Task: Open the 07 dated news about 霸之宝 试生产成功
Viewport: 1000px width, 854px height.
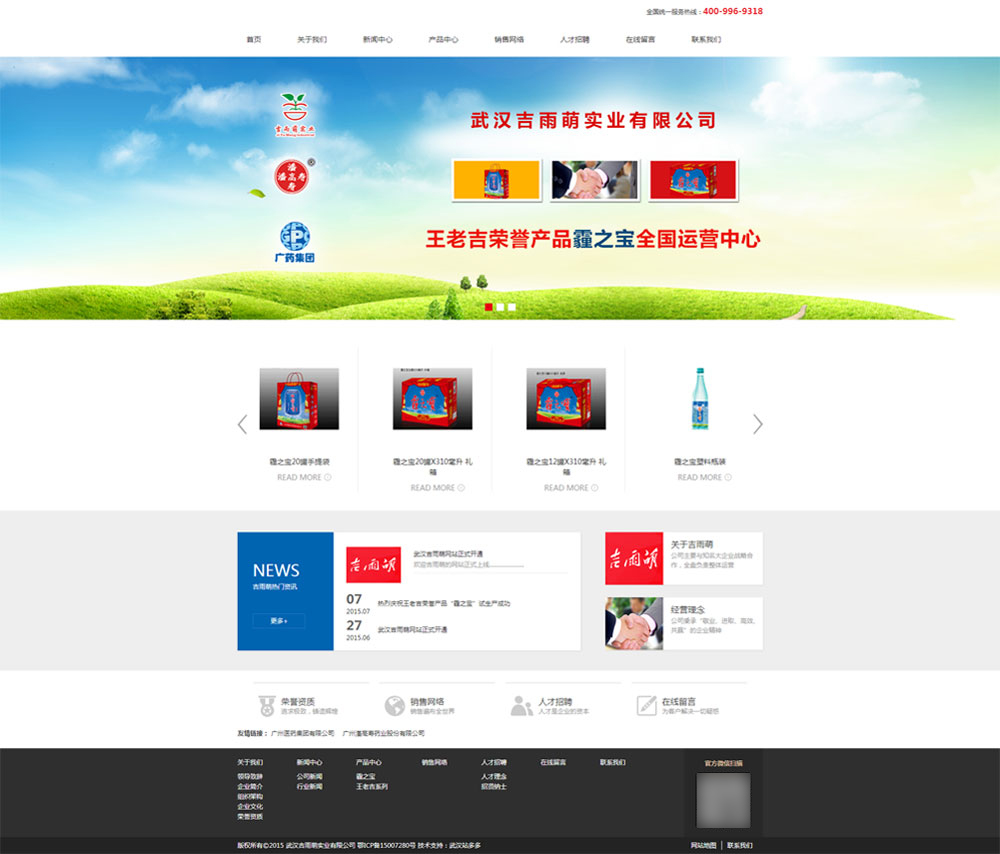Action: 443,603
